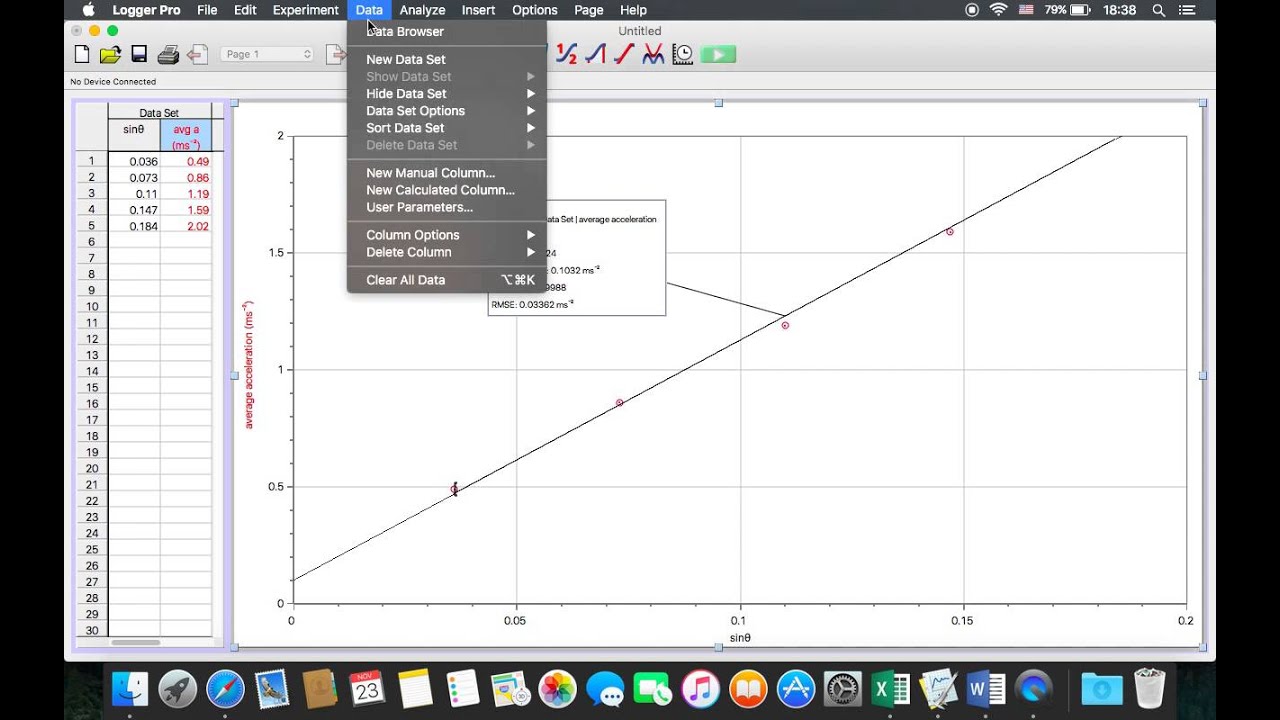1280x720 pixels.
Task: Open the Help menu
Action: tap(633, 10)
